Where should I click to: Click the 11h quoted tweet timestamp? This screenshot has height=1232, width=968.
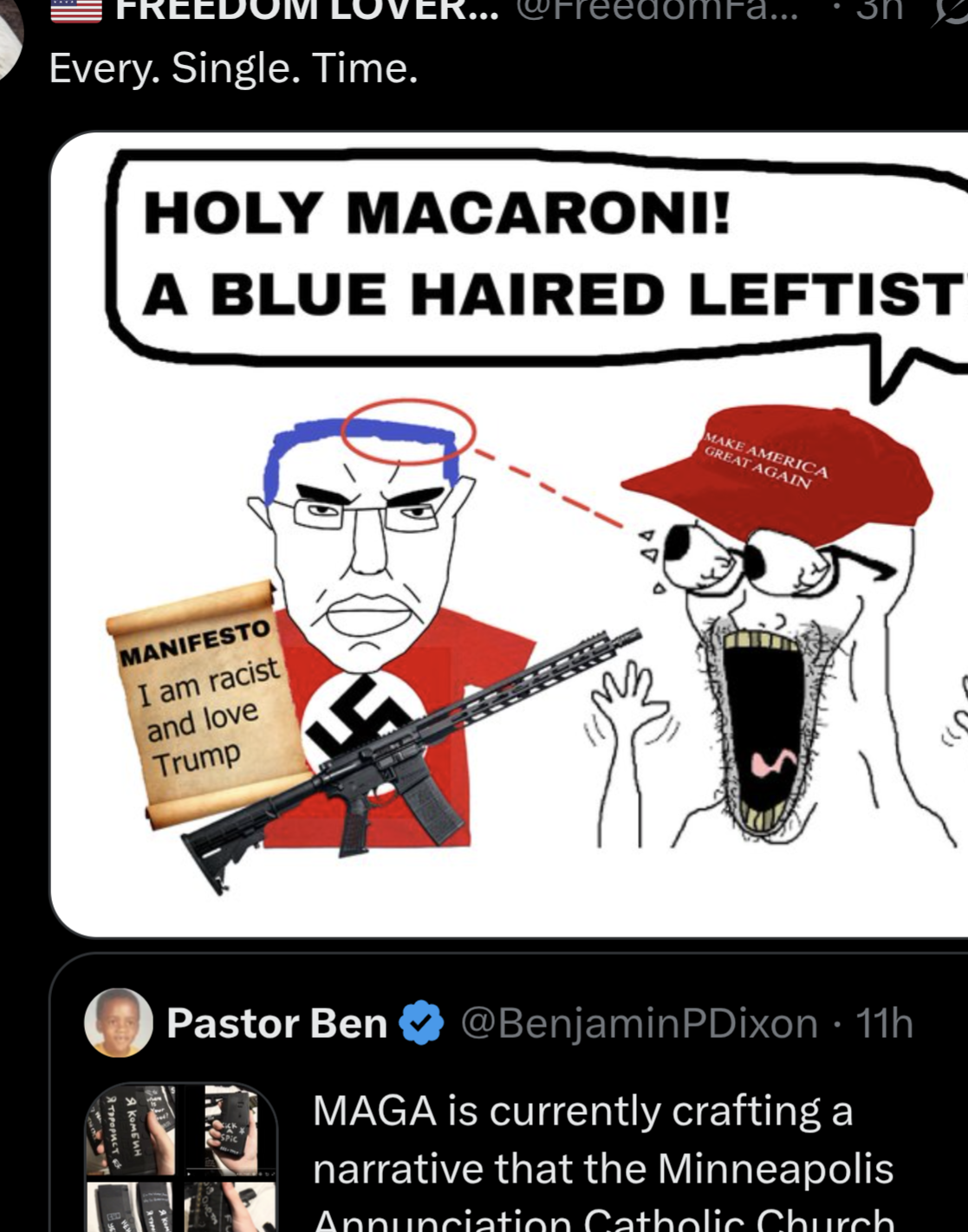(884, 1023)
